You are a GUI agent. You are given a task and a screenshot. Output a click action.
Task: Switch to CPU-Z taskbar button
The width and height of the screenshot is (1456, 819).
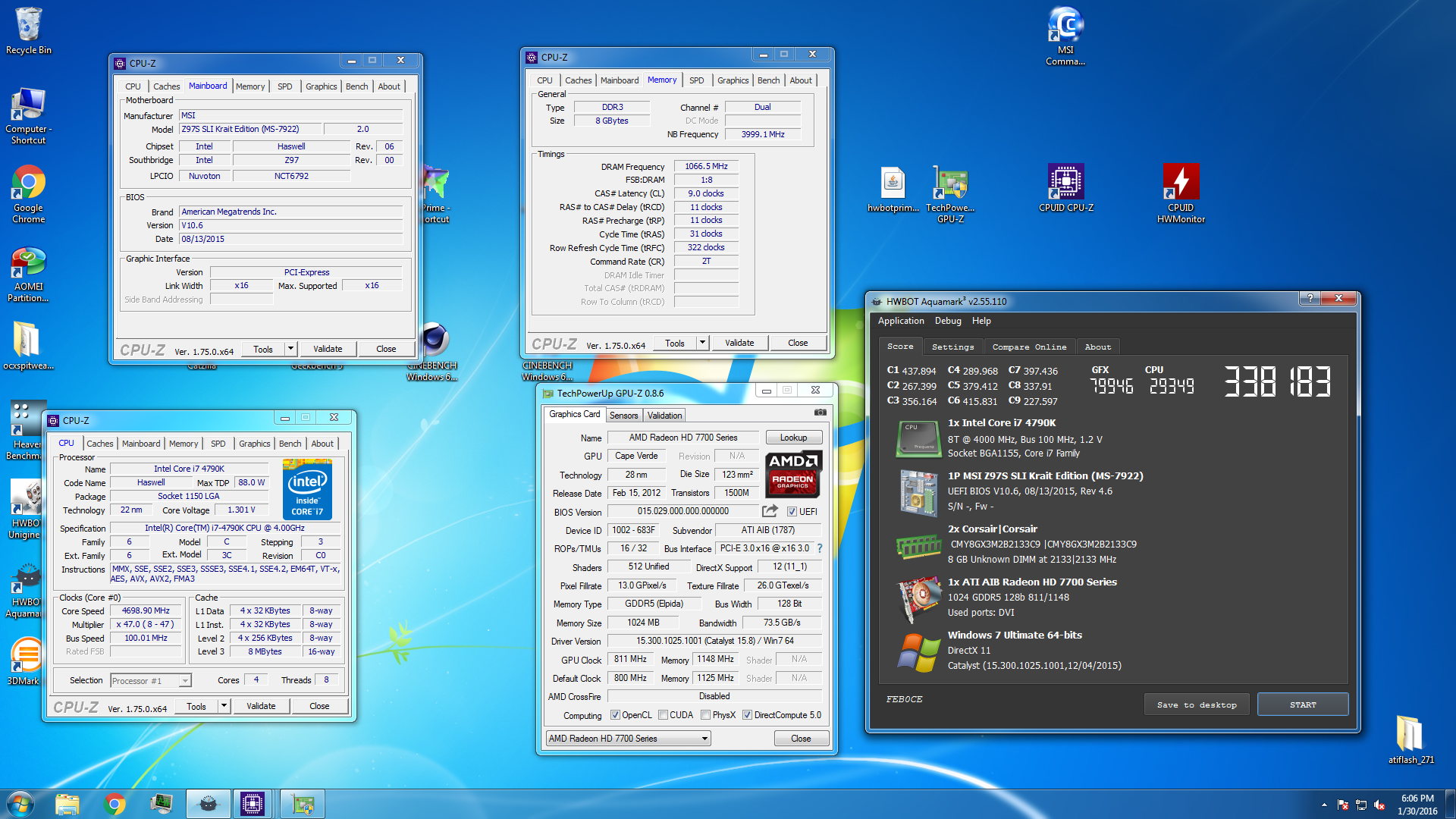[252, 804]
